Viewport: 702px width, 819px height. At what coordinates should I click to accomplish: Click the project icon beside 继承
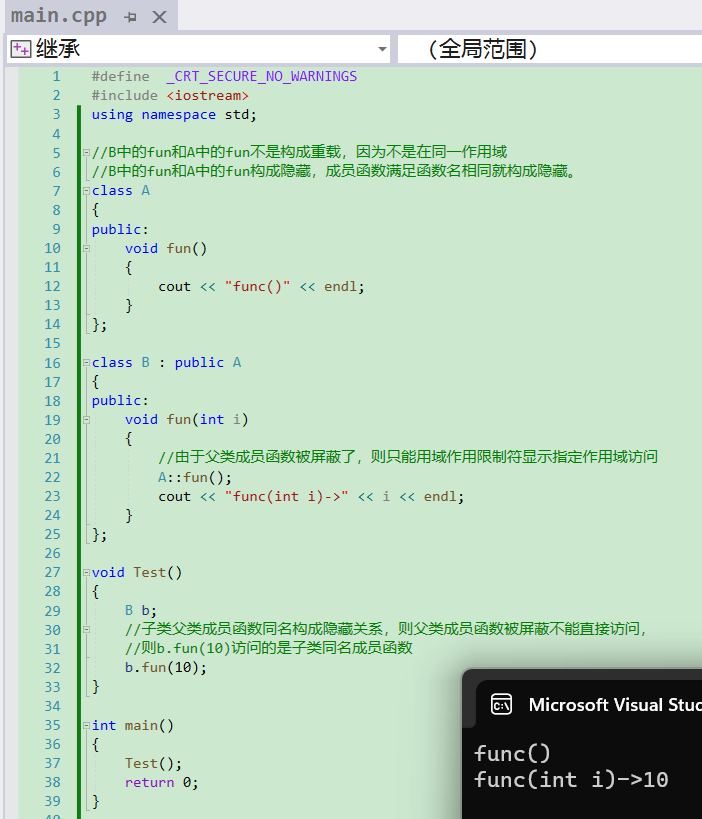tap(21, 49)
